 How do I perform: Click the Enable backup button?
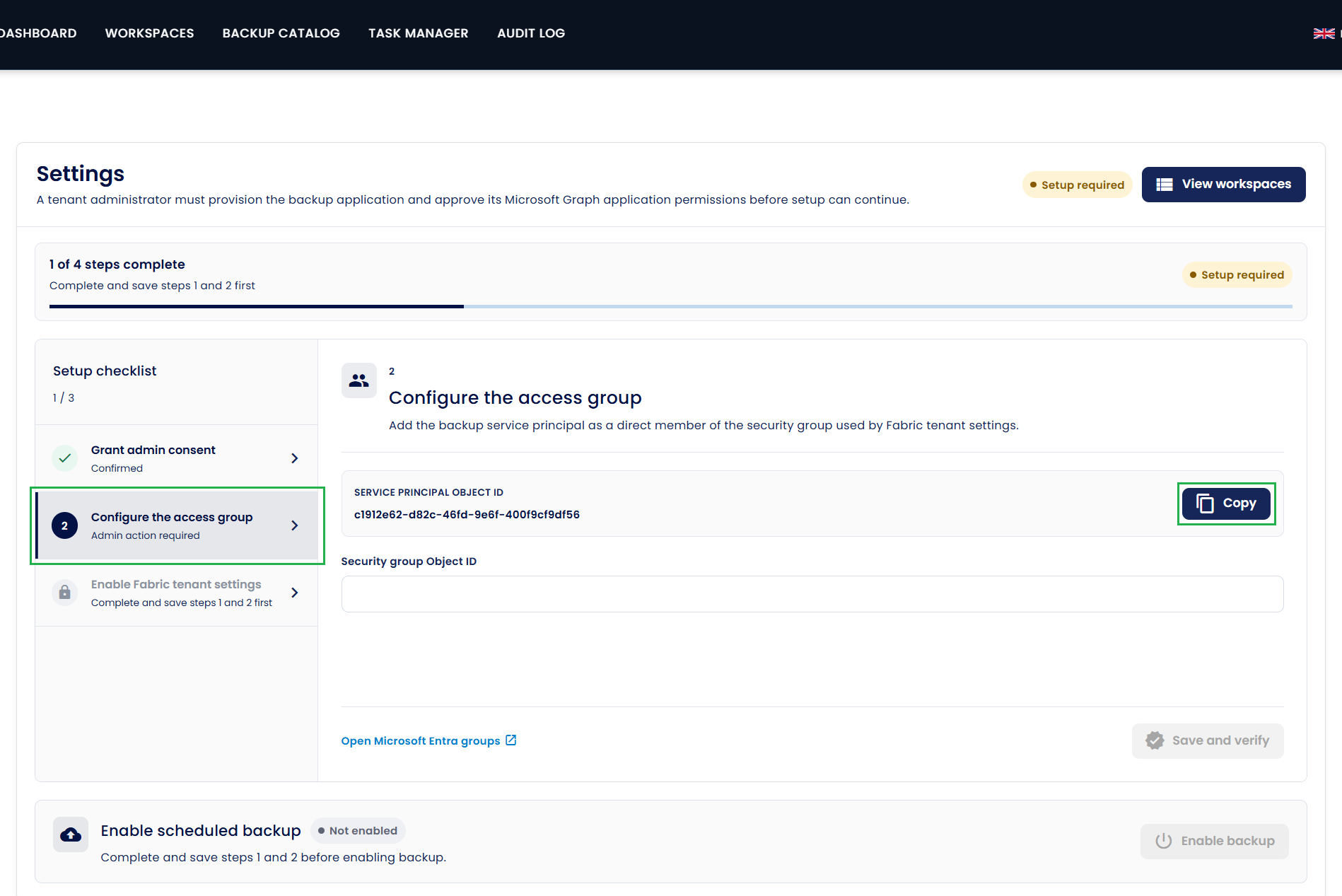click(x=1214, y=841)
